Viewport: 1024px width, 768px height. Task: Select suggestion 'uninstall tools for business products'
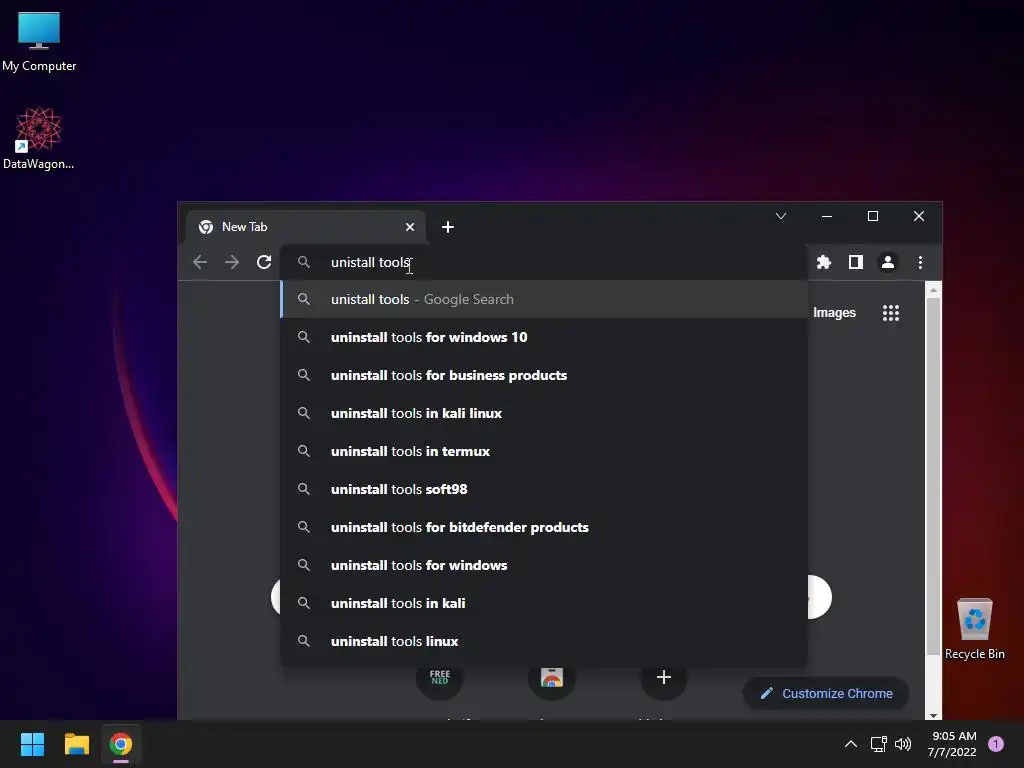(x=543, y=376)
